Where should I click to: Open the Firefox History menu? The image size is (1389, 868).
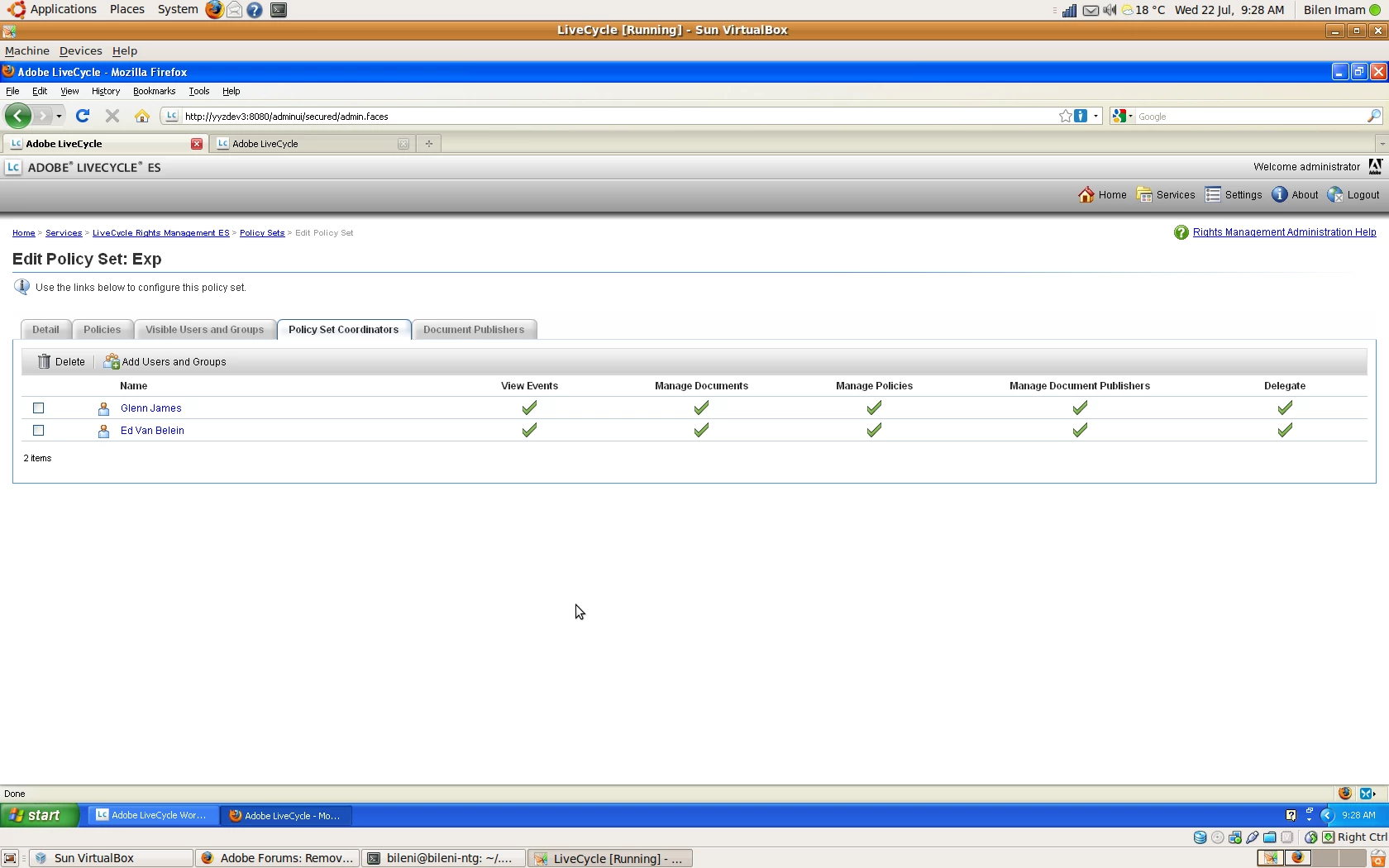click(x=106, y=91)
